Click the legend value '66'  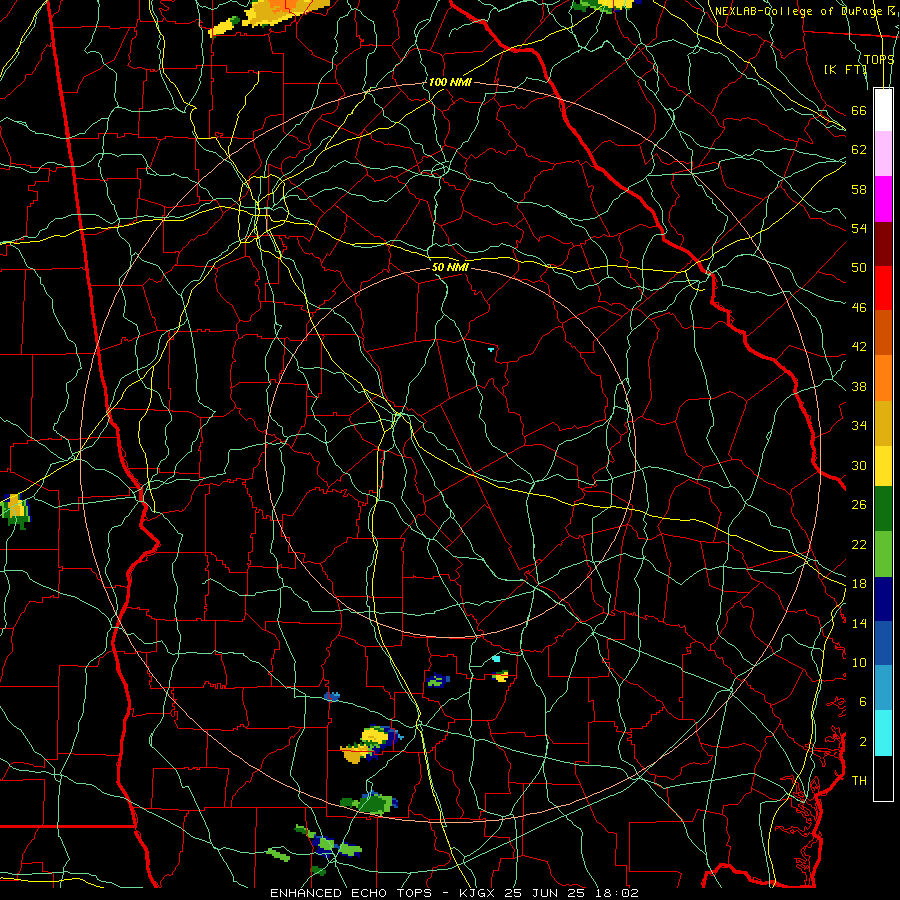(x=859, y=110)
